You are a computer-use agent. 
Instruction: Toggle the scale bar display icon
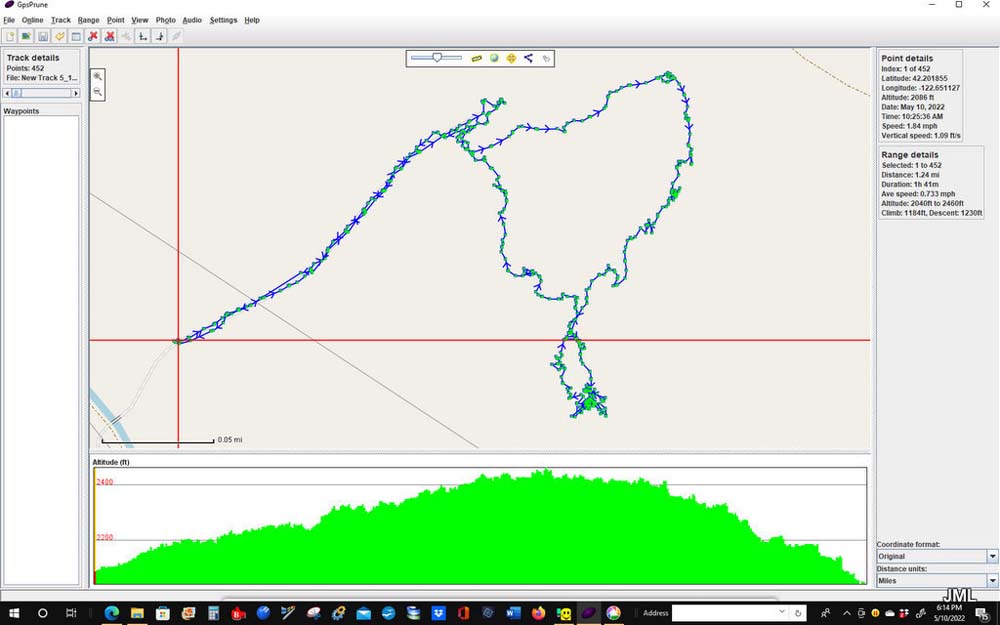coord(477,58)
